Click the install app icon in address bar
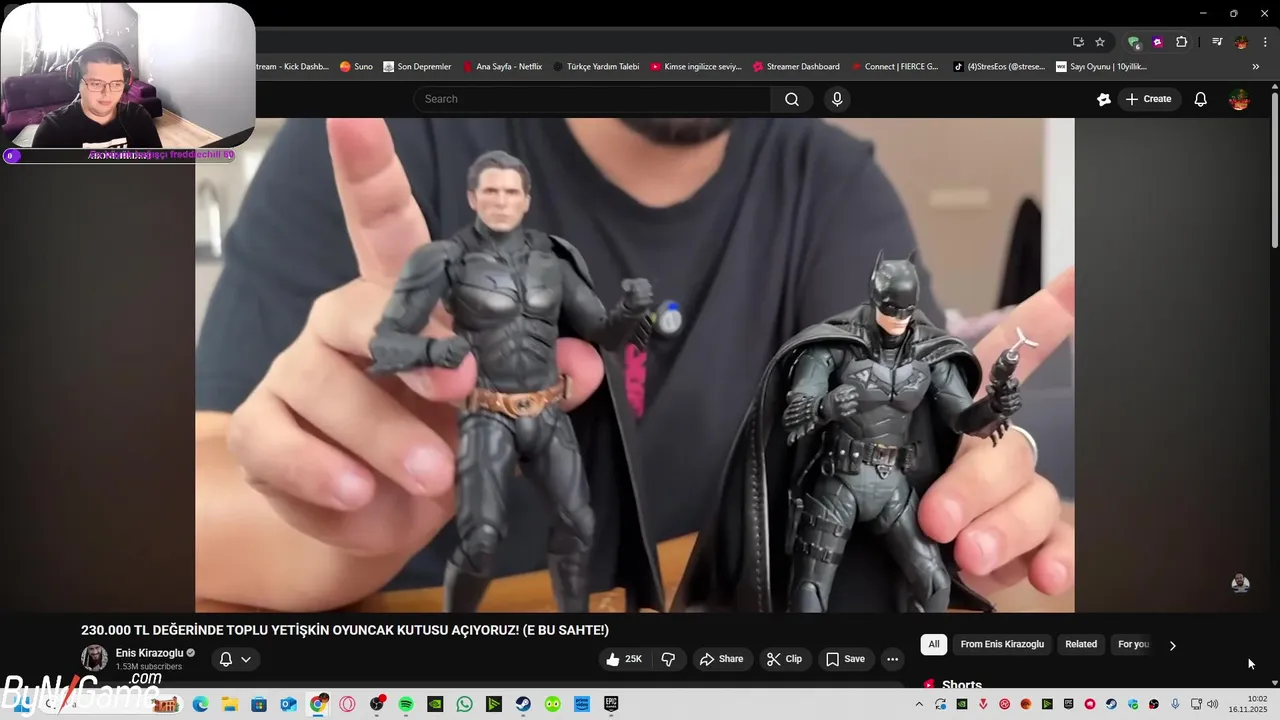1280x720 pixels. [x=1078, y=42]
